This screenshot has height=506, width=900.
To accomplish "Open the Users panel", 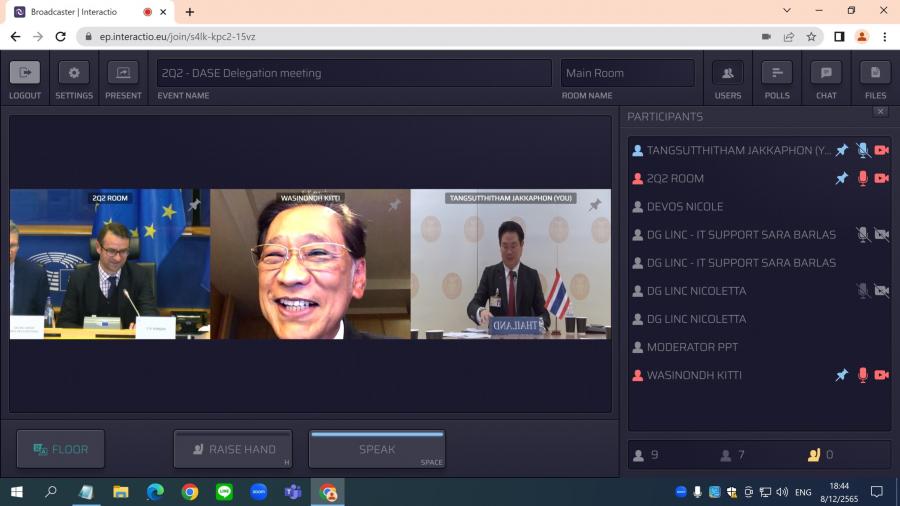I will (x=727, y=73).
